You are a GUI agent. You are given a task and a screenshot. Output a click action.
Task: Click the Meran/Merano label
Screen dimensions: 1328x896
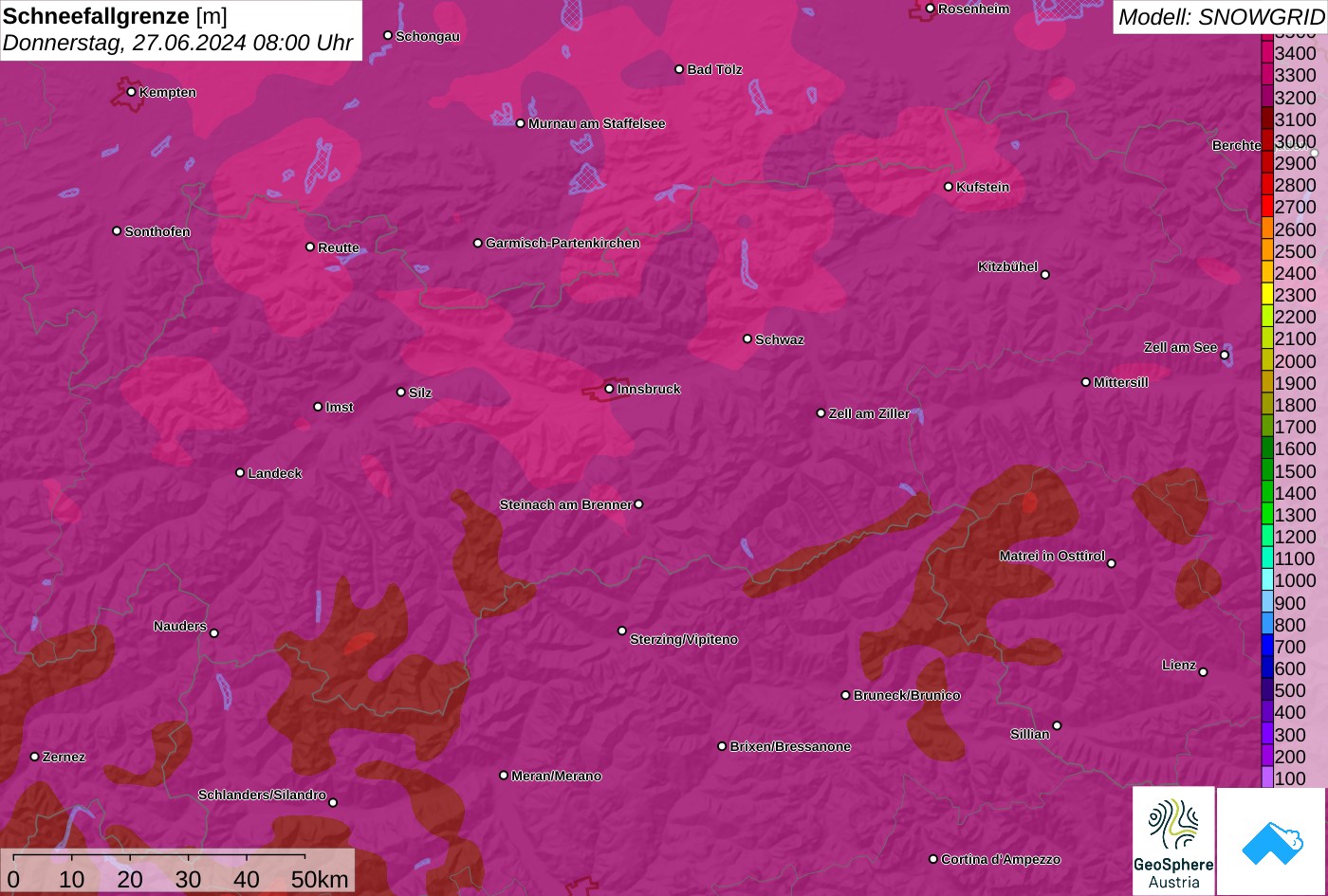[x=557, y=776]
